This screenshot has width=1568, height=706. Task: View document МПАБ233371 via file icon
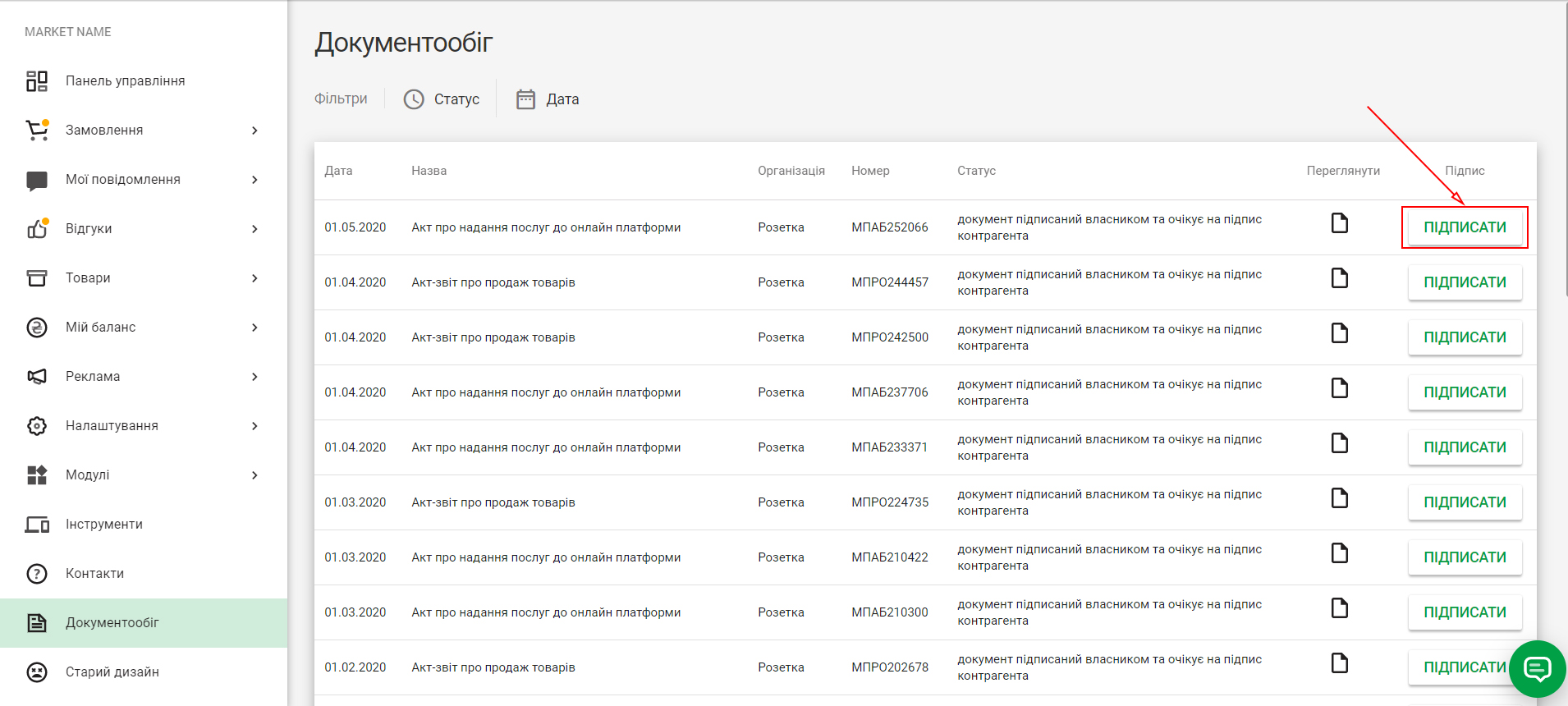(x=1340, y=443)
